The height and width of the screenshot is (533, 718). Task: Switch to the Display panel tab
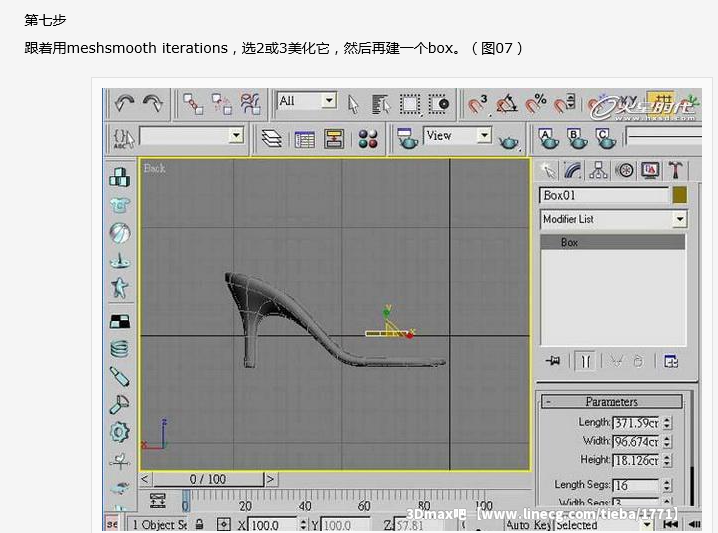650,170
